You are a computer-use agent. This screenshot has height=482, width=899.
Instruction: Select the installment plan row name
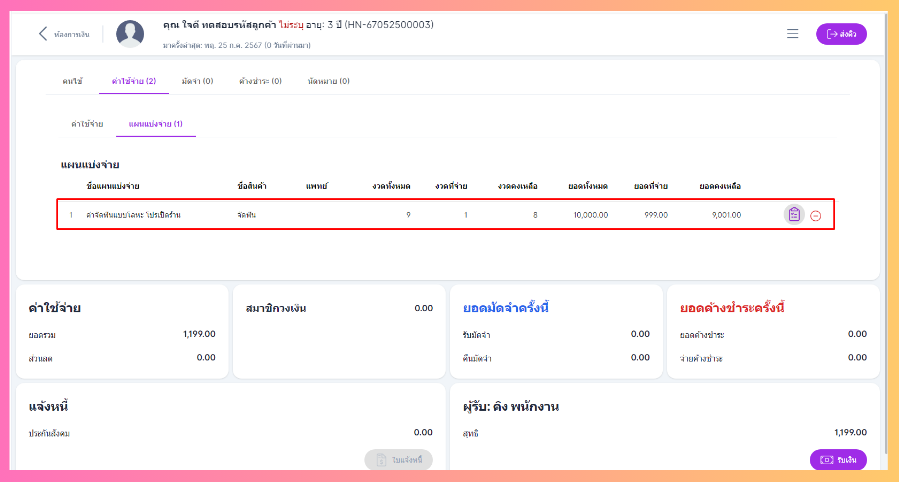tap(133, 215)
